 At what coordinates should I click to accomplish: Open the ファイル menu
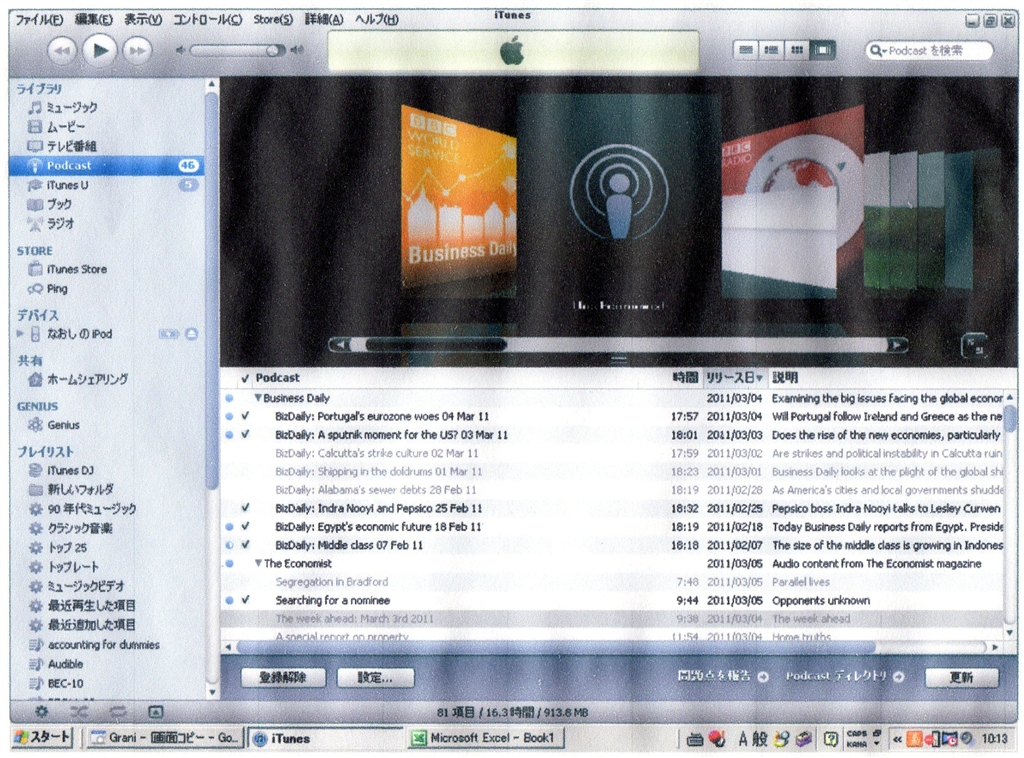(39, 20)
